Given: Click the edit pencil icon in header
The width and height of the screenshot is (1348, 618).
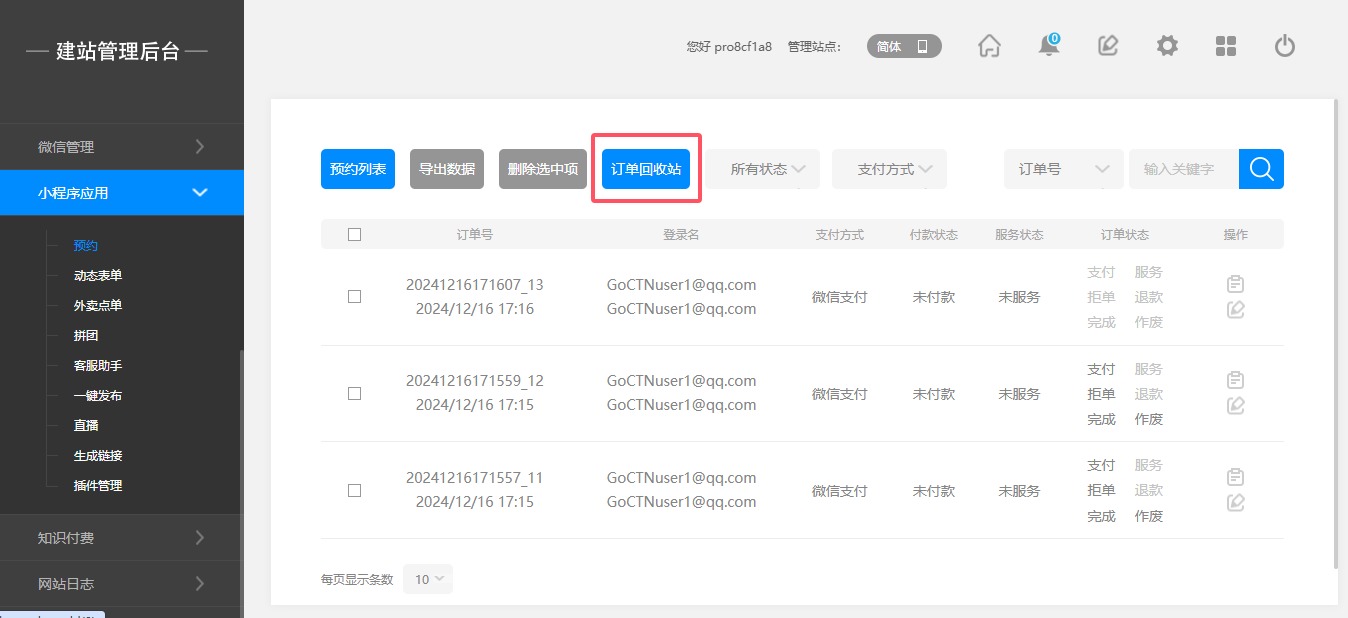Looking at the screenshot, I should point(1108,46).
